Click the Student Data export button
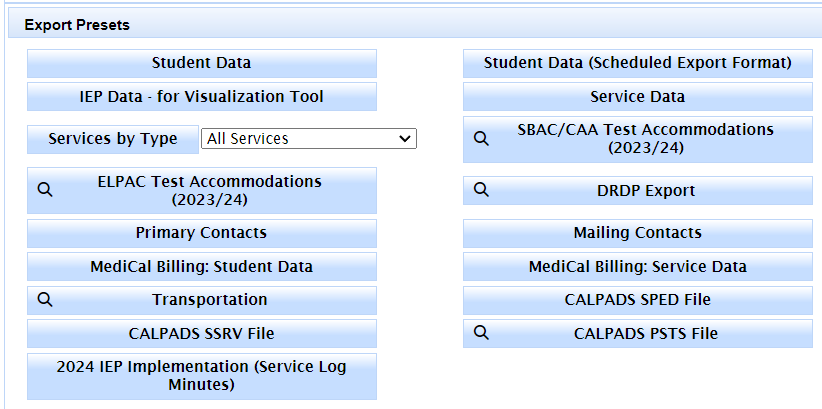Screen dimensions: 822x409 point(202,63)
